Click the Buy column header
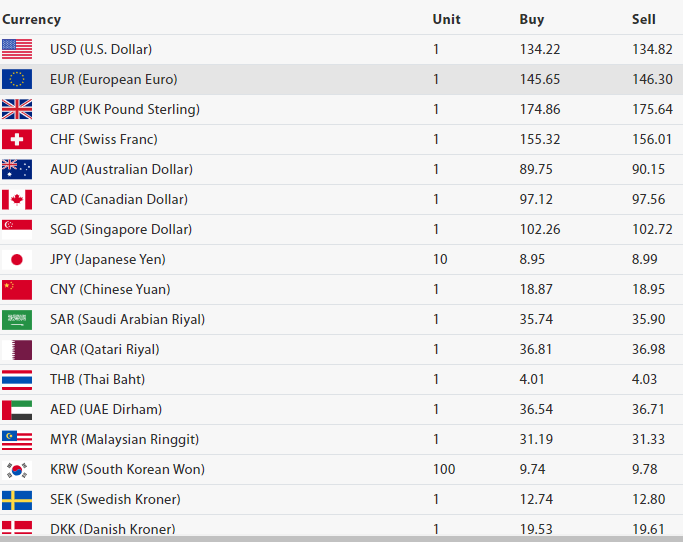Image resolution: width=683 pixels, height=542 pixels. pyautogui.click(x=532, y=19)
